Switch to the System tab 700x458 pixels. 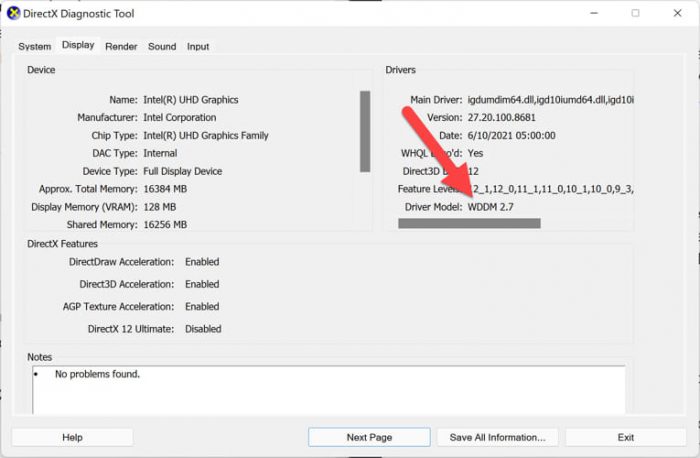pyautogui.click(x=35, y=46)
